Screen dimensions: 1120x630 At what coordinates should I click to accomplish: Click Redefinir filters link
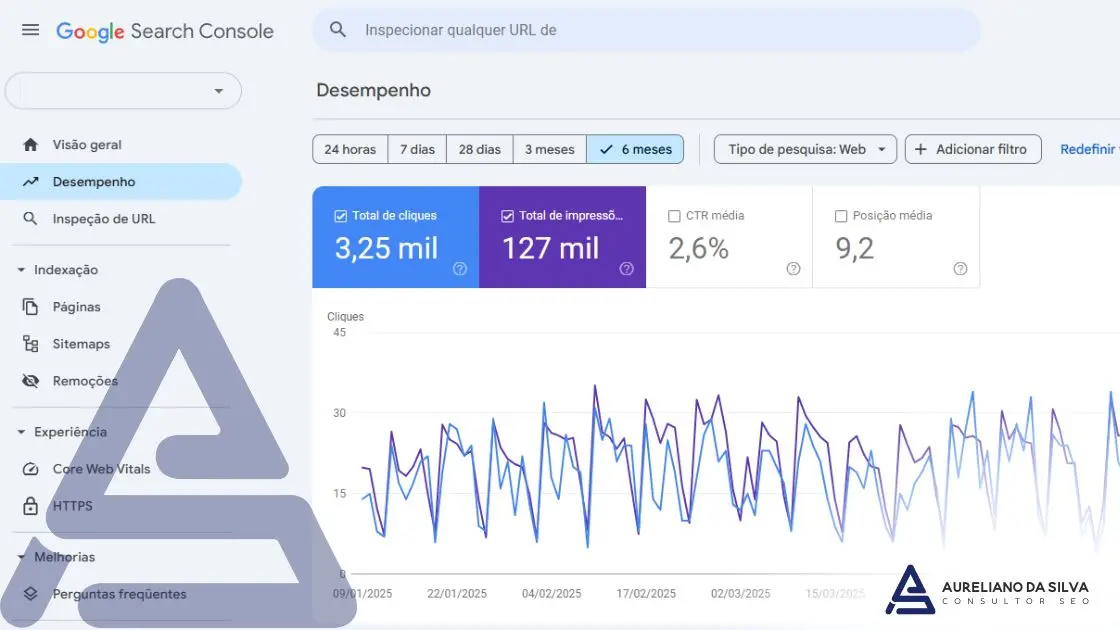1089,149
